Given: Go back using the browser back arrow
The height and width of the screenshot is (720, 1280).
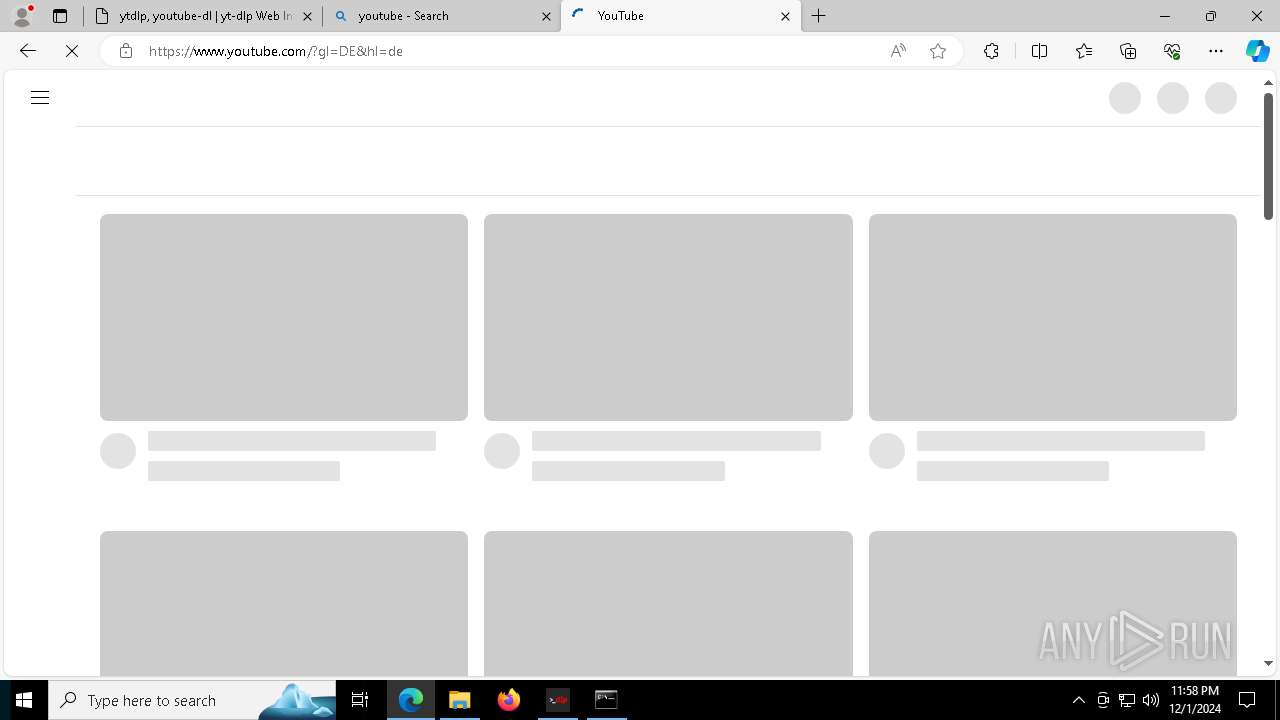Looking at the screenshot, I should point(27,51).
